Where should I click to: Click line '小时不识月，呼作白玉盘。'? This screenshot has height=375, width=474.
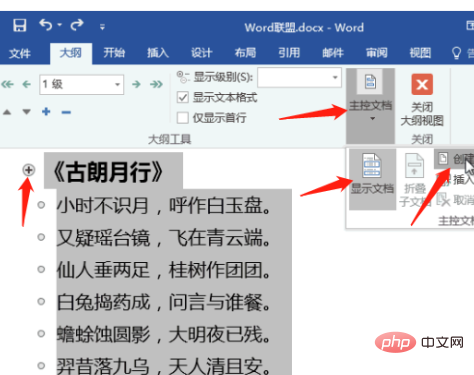pyautogui.click(x=164, y=205)
